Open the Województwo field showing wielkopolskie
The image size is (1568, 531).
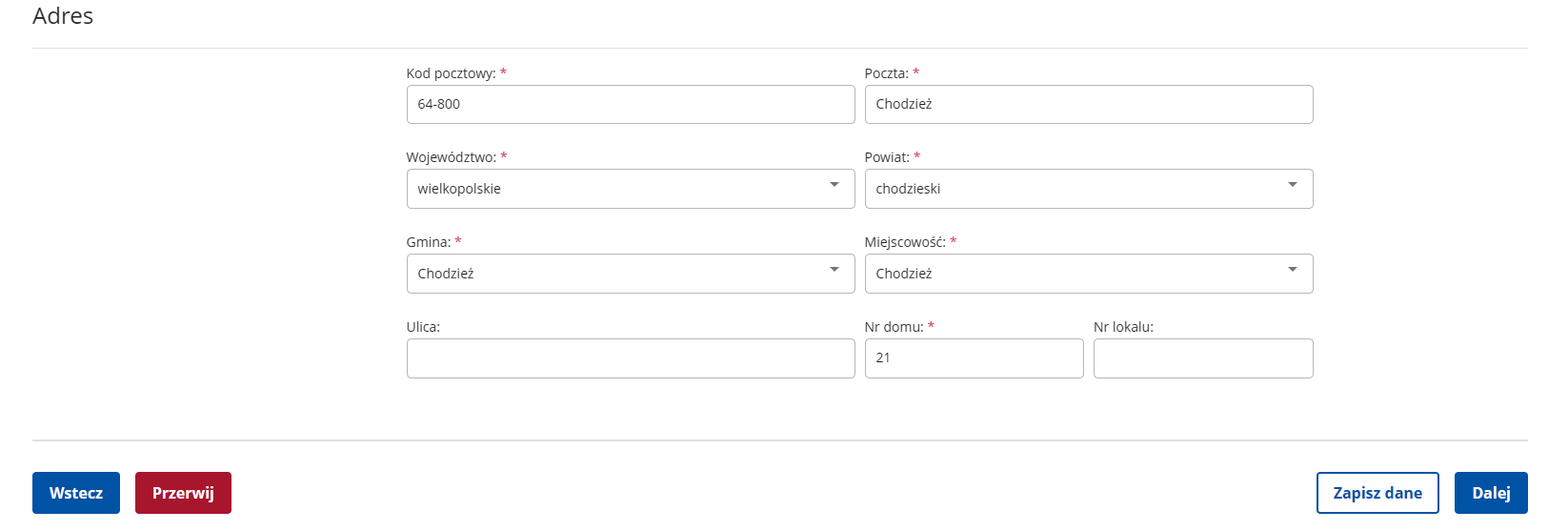point(631,189)
